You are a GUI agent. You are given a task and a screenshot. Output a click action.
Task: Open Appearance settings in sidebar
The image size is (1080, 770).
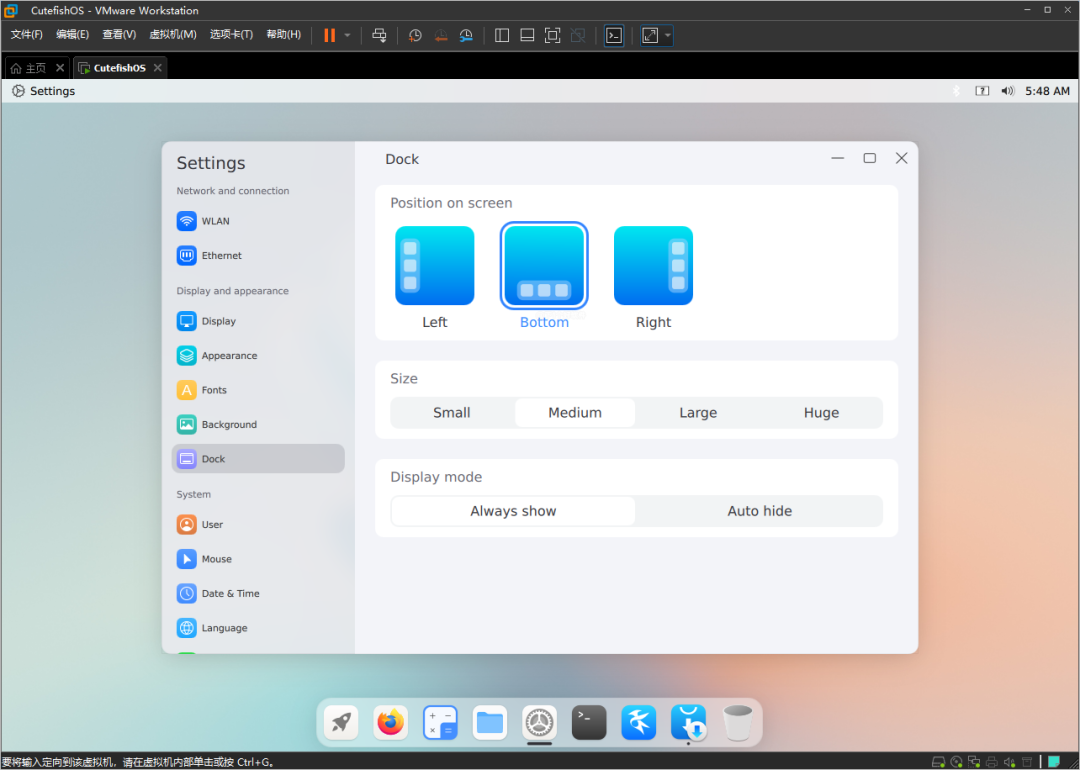229,356
